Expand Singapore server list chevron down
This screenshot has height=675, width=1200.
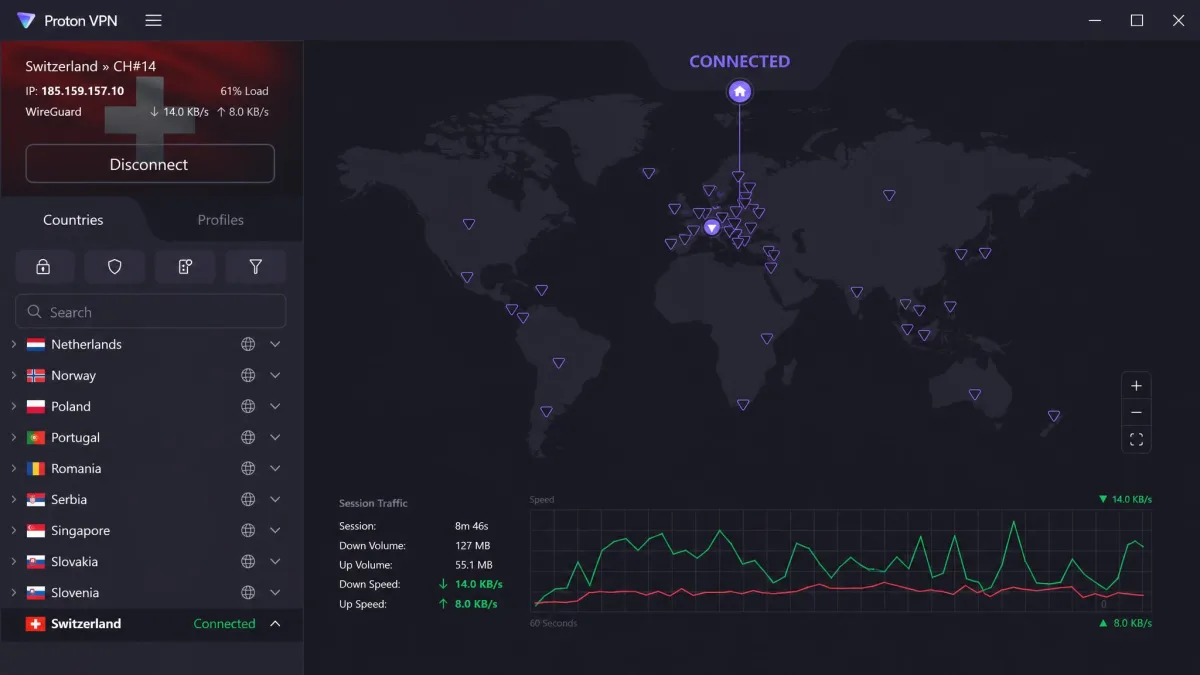click(275, 530)
